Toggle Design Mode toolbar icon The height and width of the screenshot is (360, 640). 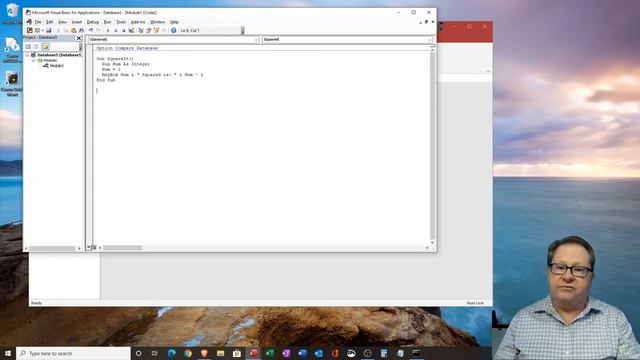[x=131, y=31]
